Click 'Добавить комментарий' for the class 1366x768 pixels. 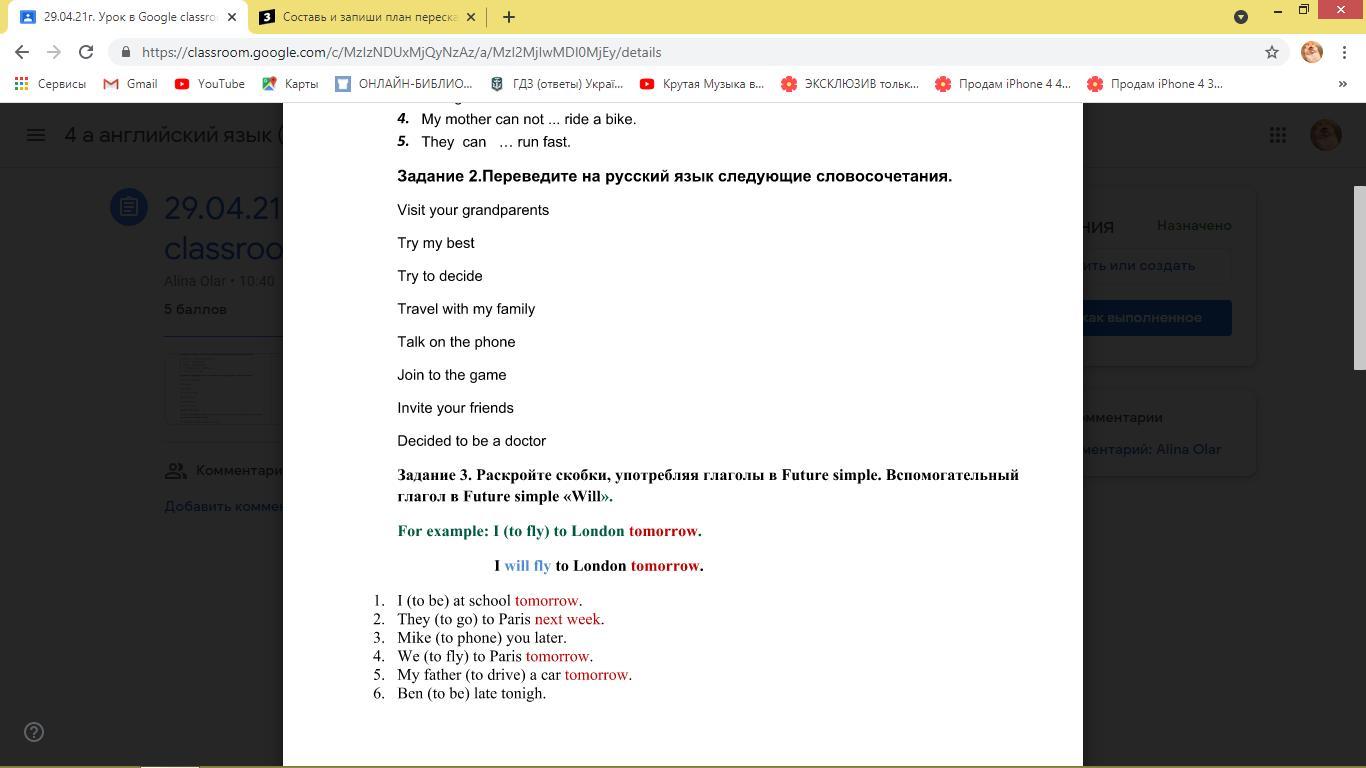(224, 506)
